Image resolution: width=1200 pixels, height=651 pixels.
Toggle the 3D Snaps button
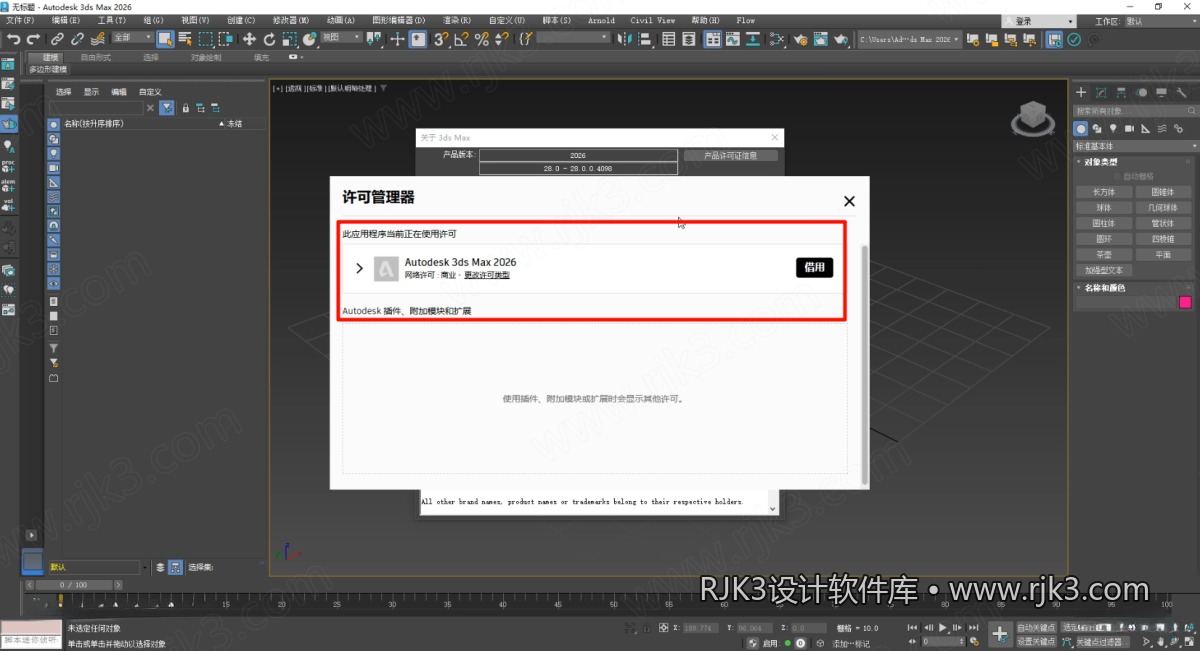click(441, 39)
